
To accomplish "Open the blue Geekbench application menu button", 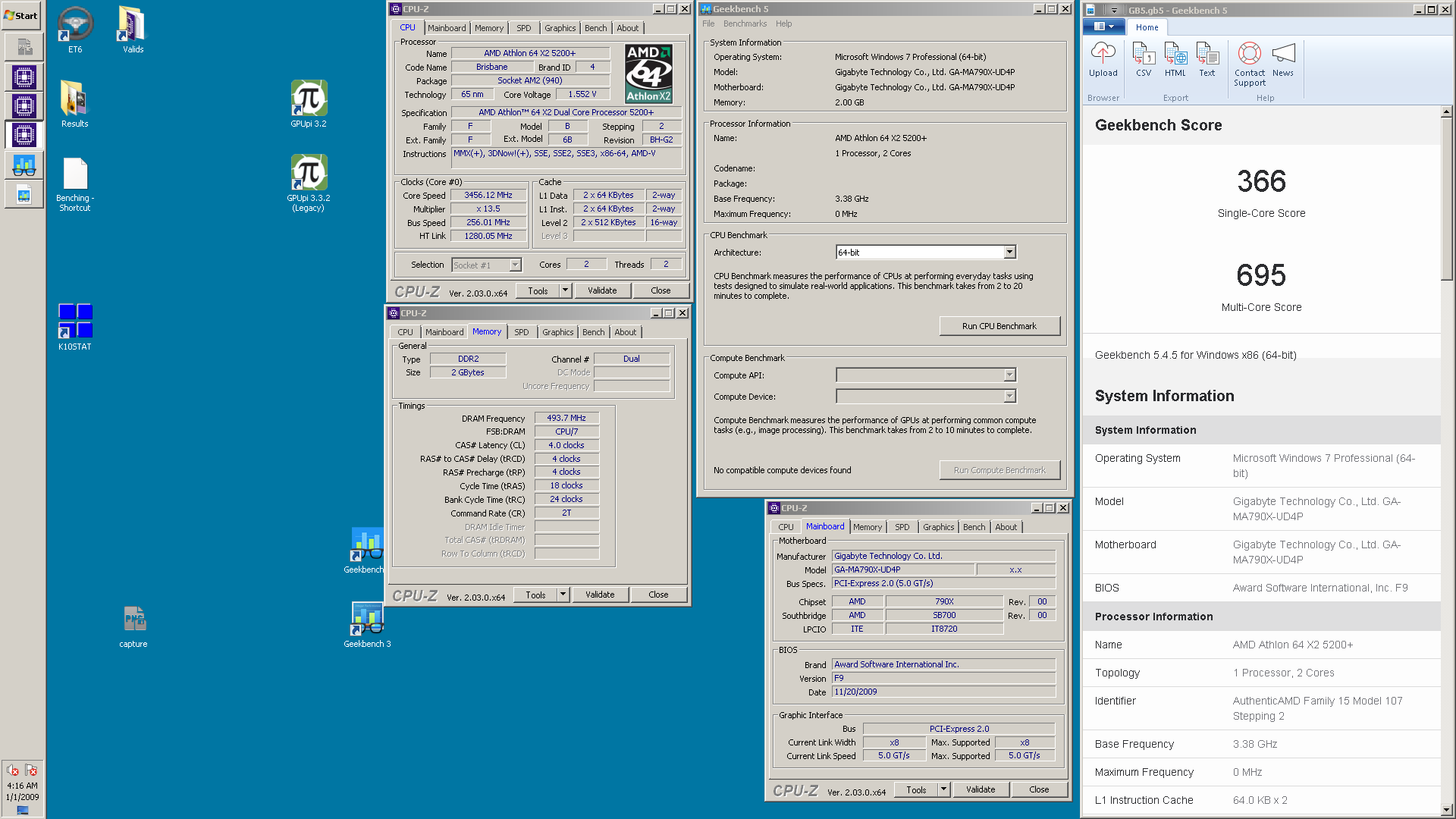I will click(x=1104, y=27).
